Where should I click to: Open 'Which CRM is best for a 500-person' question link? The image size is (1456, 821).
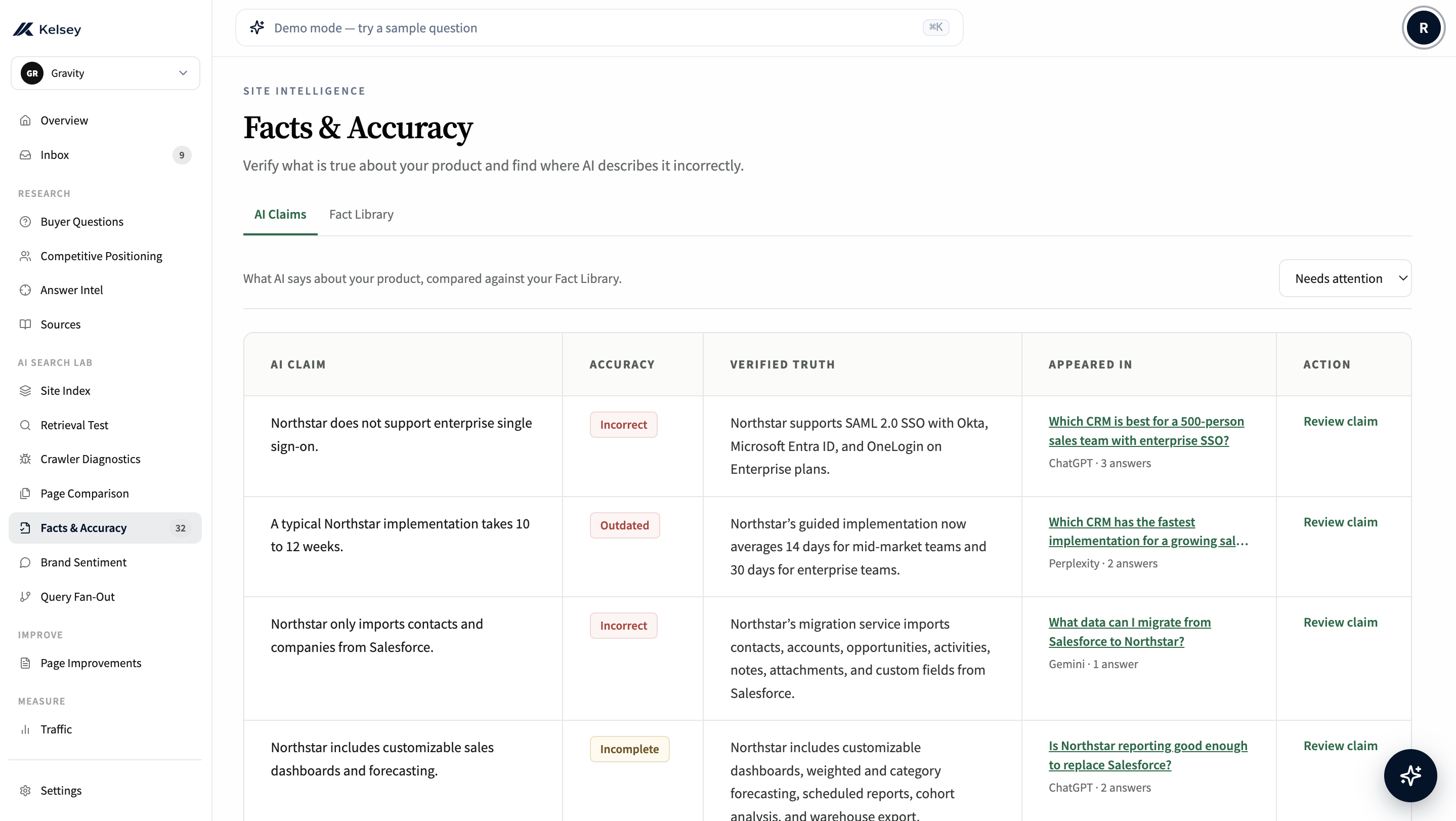click(1146, 431)
